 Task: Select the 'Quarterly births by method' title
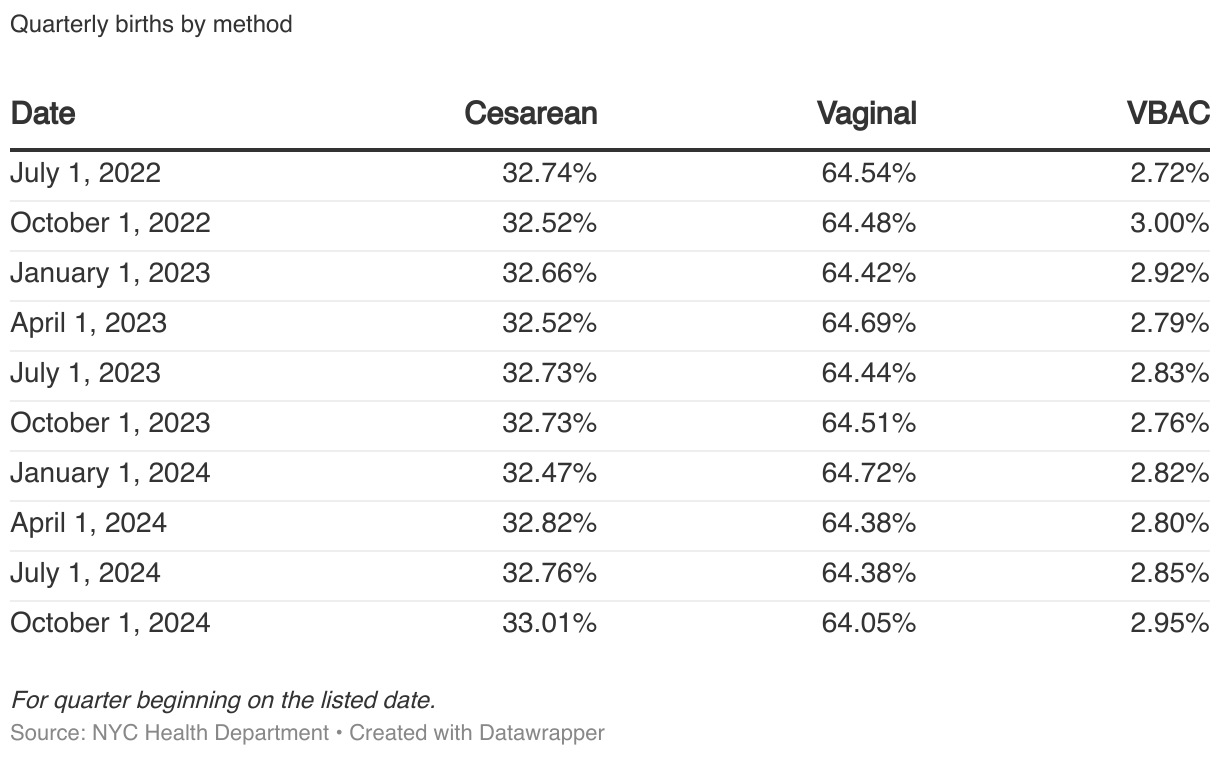tap(151, 24)
